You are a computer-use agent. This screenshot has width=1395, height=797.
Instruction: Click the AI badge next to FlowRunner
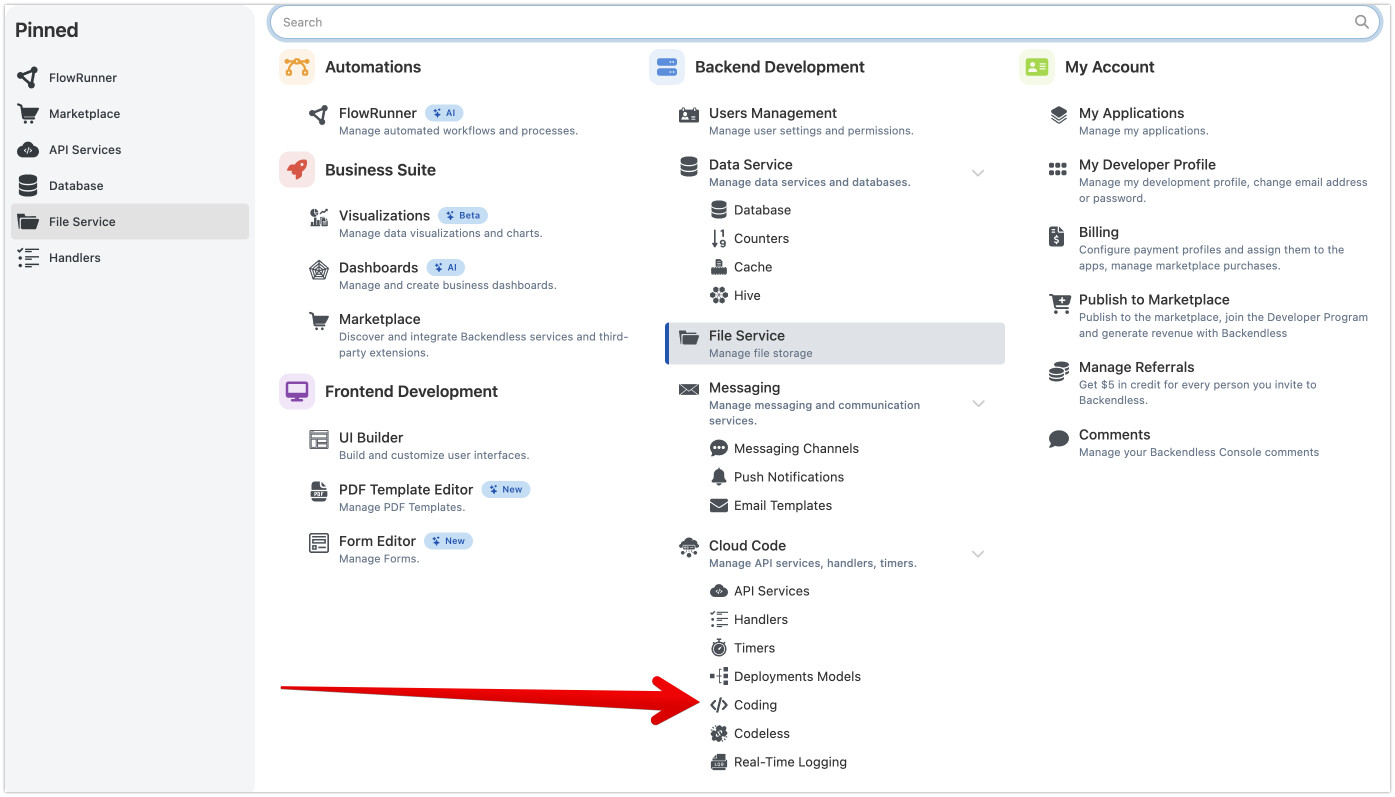click(444, 113)
